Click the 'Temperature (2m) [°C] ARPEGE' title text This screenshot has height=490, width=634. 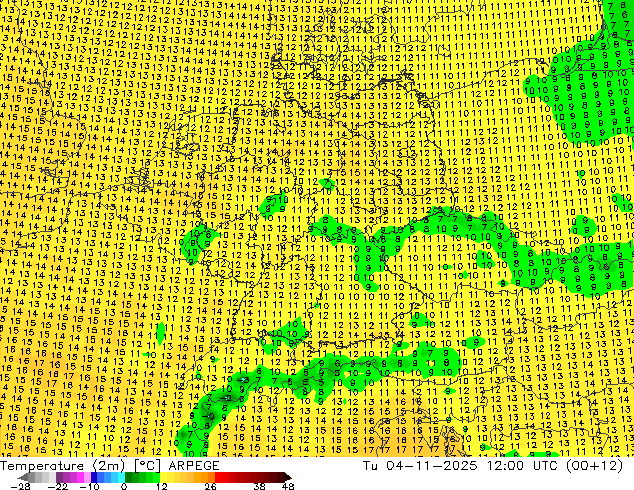point(110,466)
